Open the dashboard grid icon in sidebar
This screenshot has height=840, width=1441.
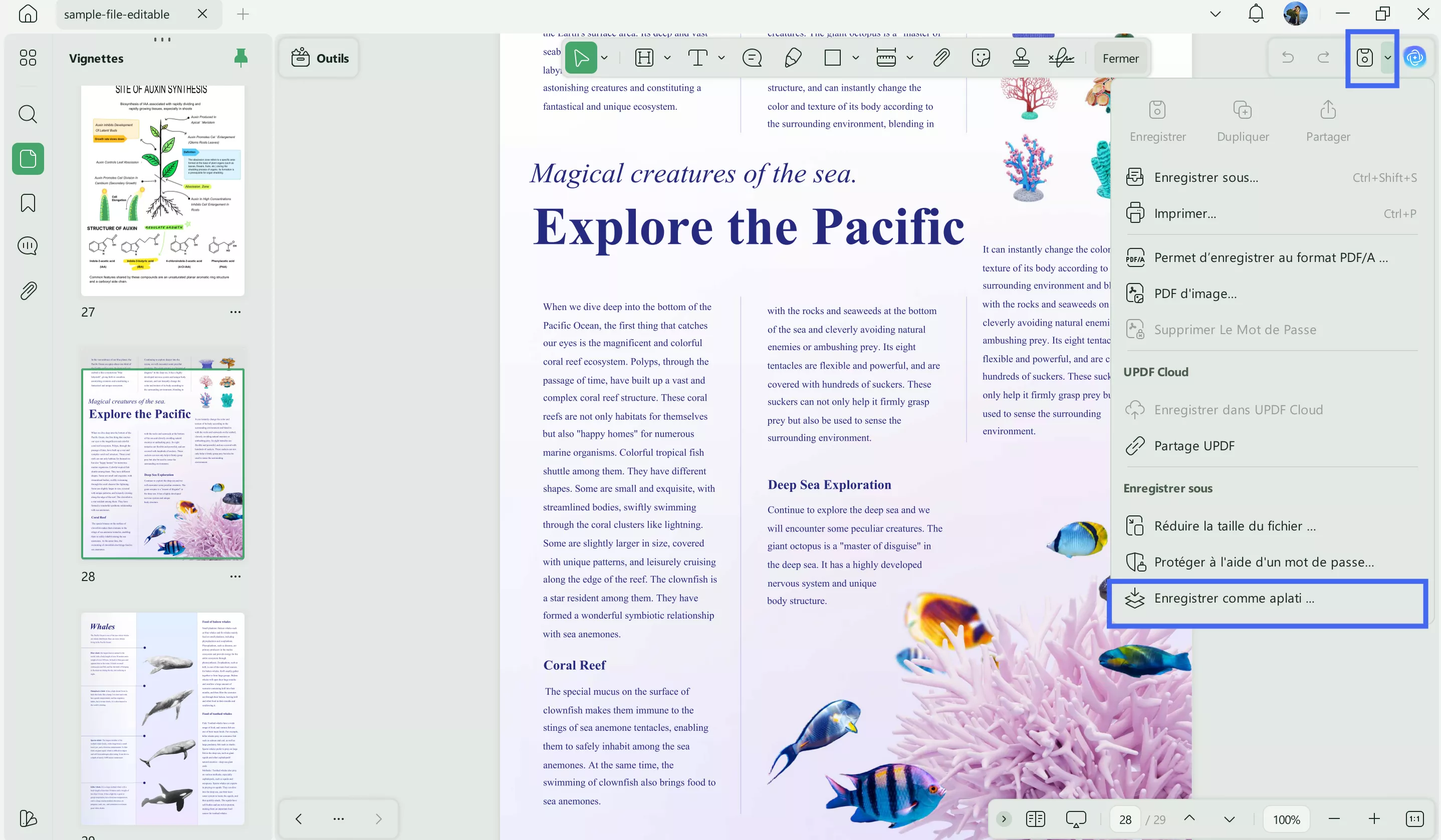click(x=28, y=58)
